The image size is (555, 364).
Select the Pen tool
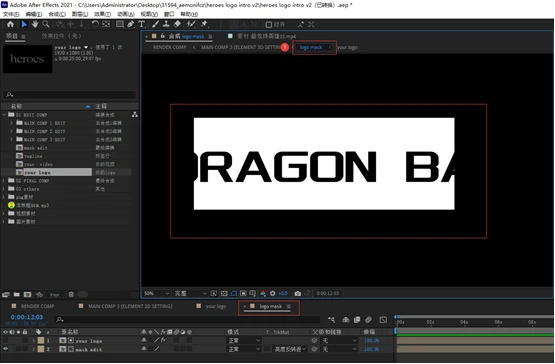pyautogui.click(x=131, y=24)
